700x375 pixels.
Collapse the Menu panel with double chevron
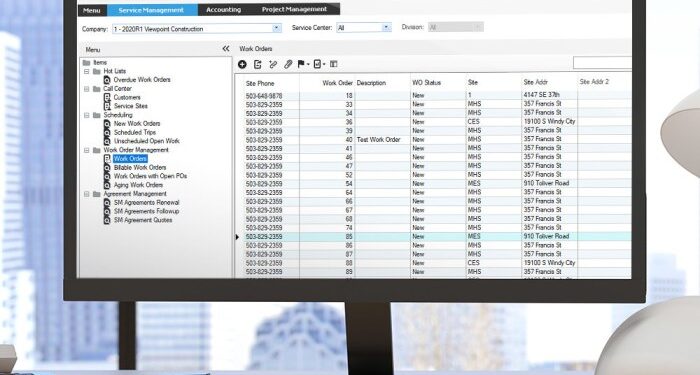[226, 49]
